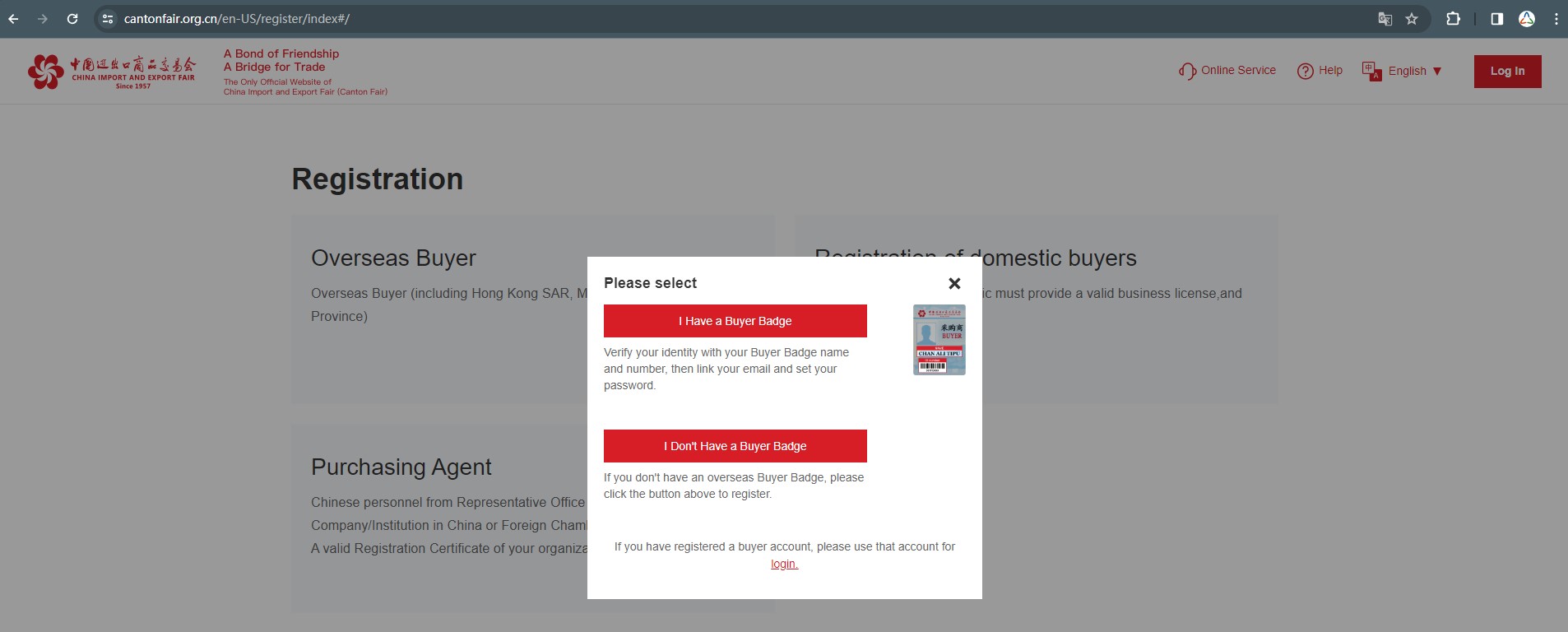Screen dimensions: 1568x632
Task: Close the Please select dialog
Action: click(954, 283)
